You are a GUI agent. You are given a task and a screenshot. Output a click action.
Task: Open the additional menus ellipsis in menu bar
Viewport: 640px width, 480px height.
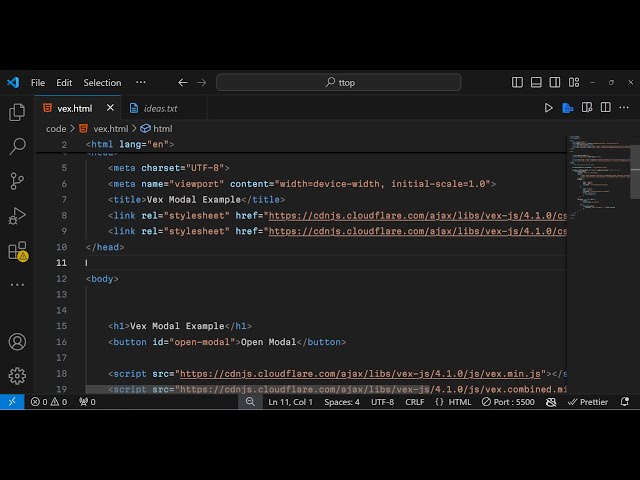tap(140, 83)
